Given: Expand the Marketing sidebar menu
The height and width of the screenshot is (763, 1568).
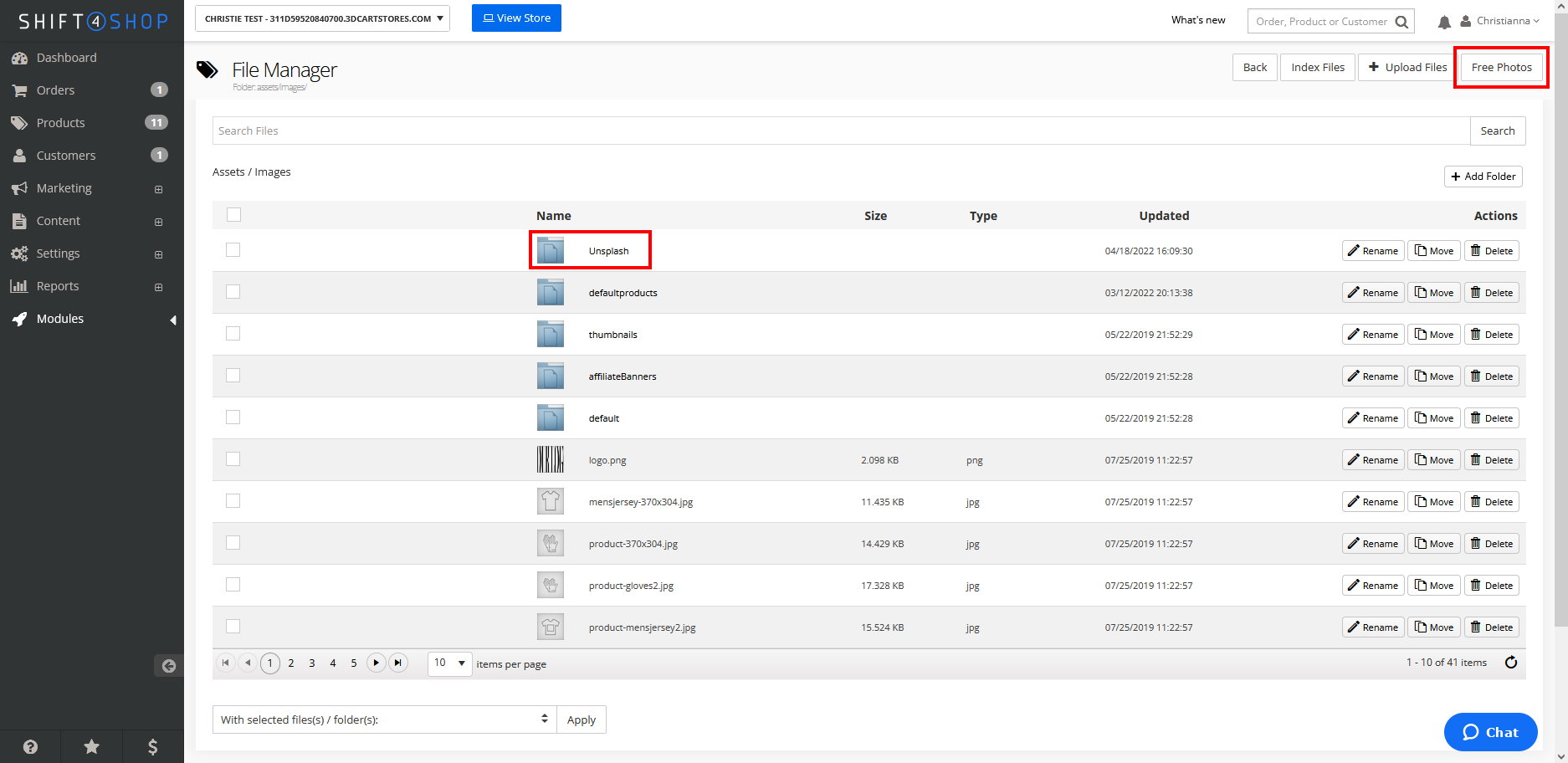Looking at the screenshot, I should [64, 188].
